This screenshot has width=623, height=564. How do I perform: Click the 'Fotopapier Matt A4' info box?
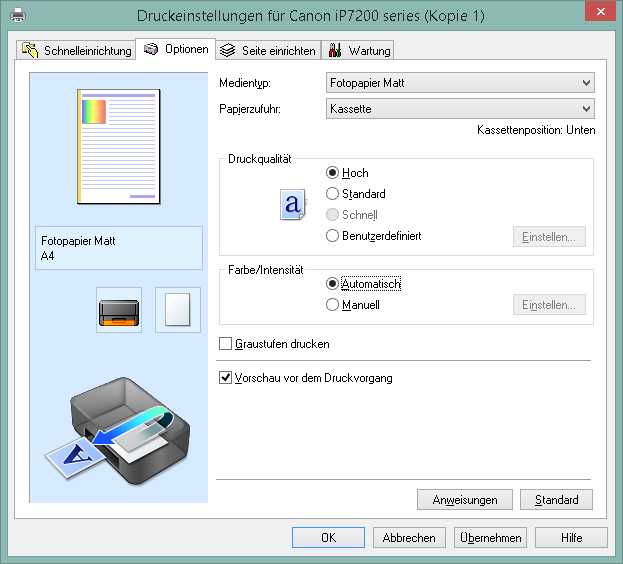pyautogui.click(x=119, y=248)
